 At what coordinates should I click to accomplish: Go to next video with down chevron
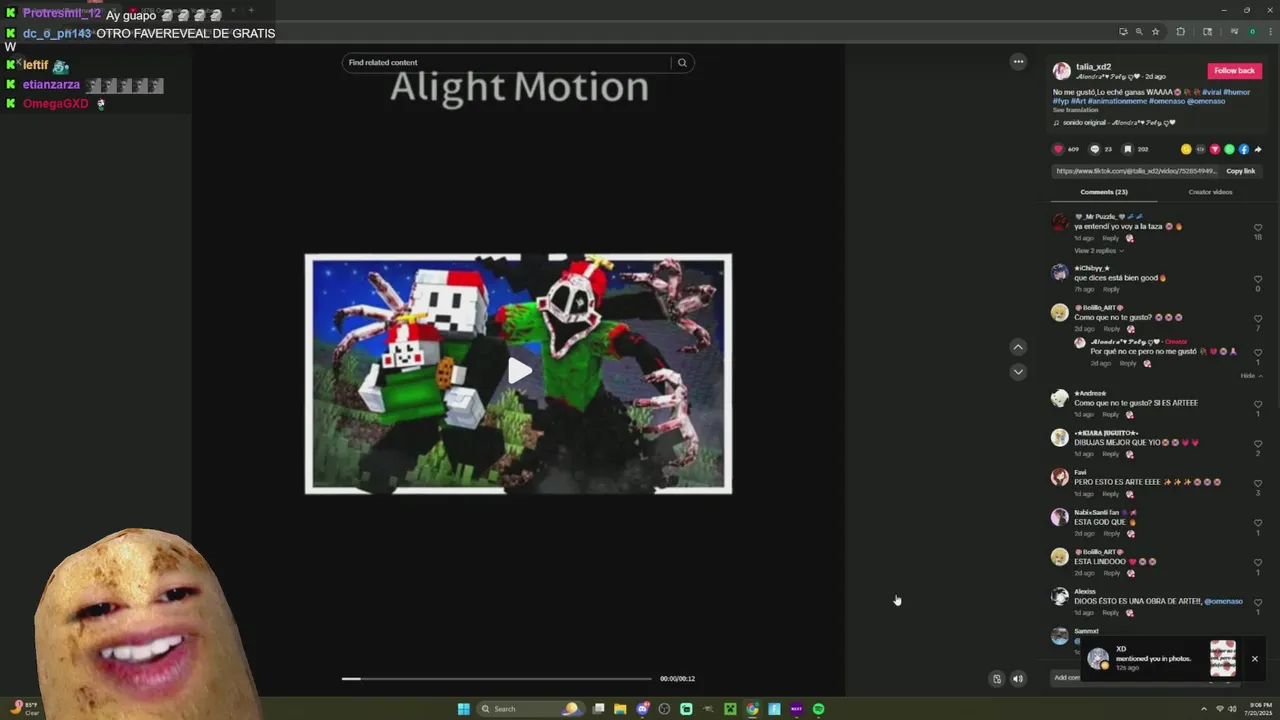pyautogui.click(x=1018, y=372)
